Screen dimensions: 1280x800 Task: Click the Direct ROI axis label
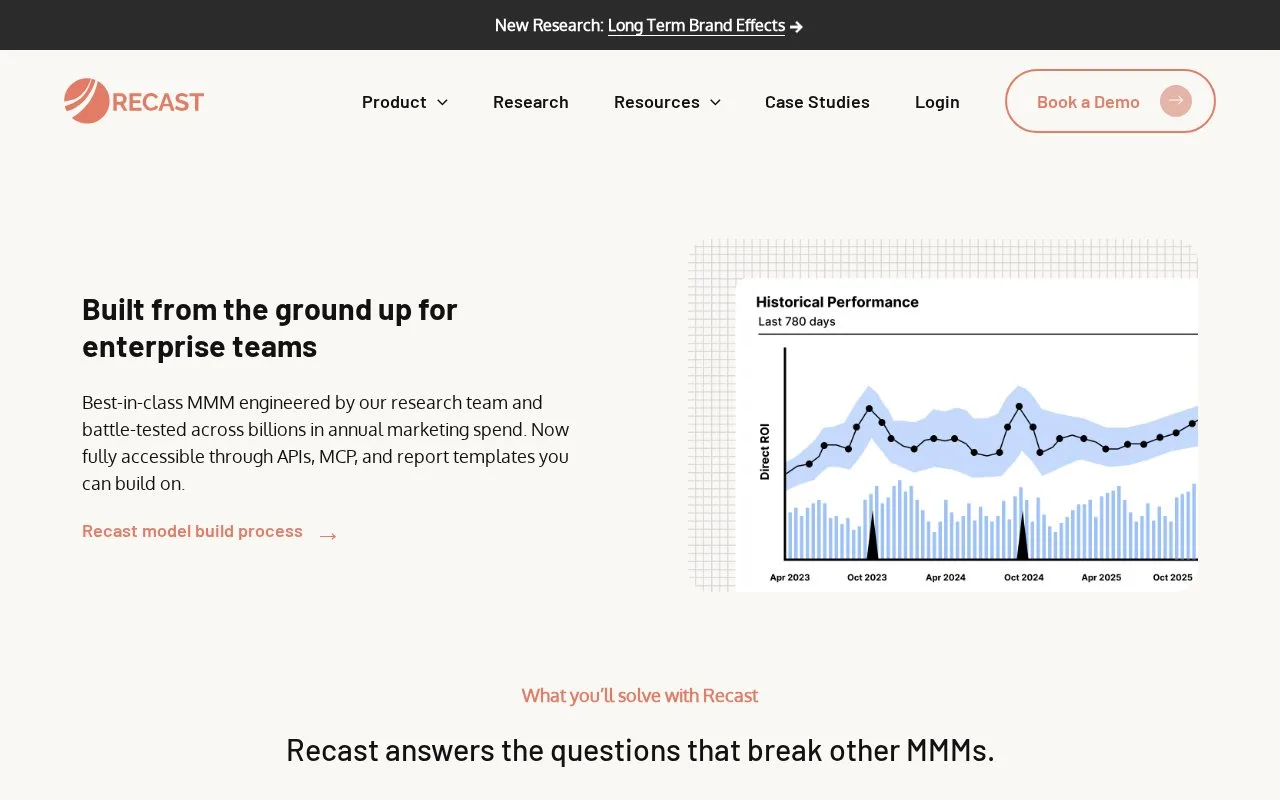point(765,452)
